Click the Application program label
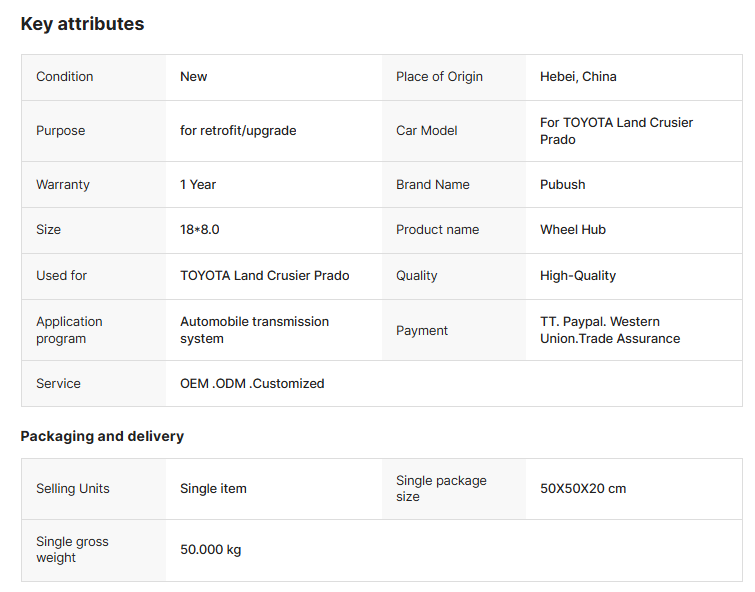Screen dimensions: 755x592 (69, 330)
